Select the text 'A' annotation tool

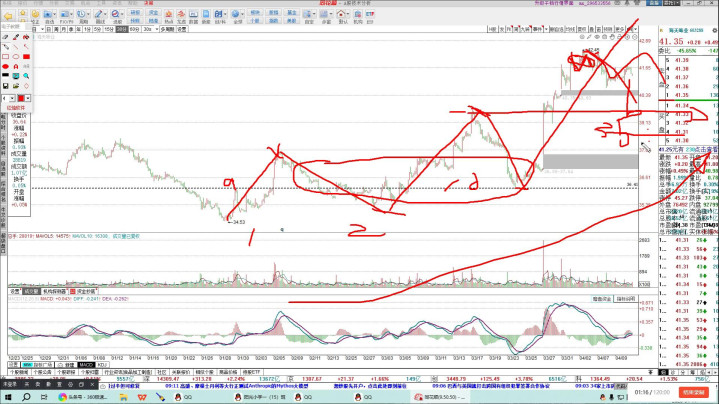point(16,66)
